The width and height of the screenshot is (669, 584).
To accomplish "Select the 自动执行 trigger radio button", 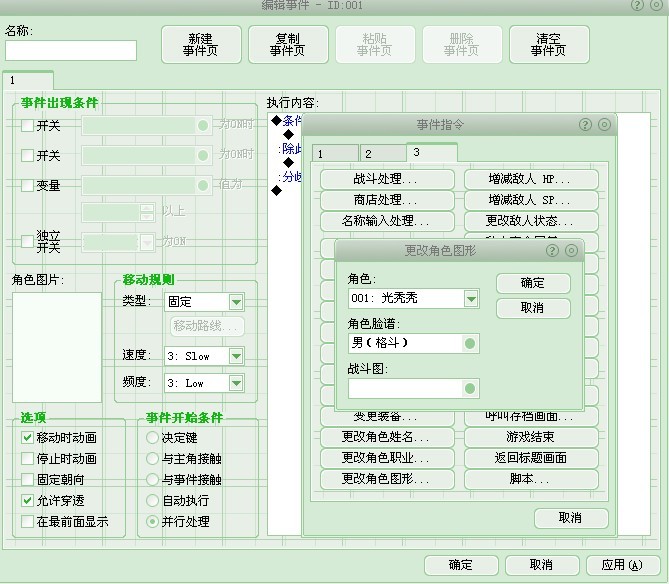I will coord(152,500).
